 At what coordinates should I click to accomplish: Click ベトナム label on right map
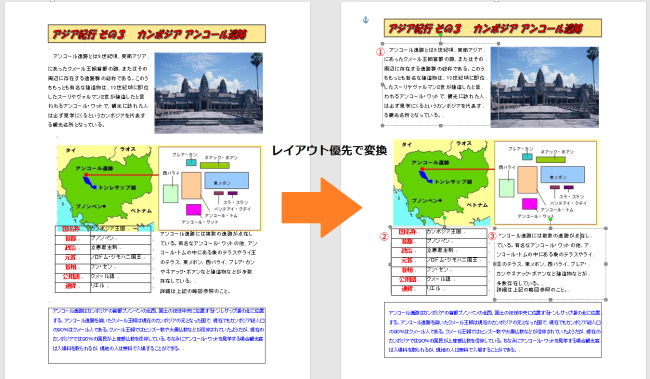pos(477,205)
